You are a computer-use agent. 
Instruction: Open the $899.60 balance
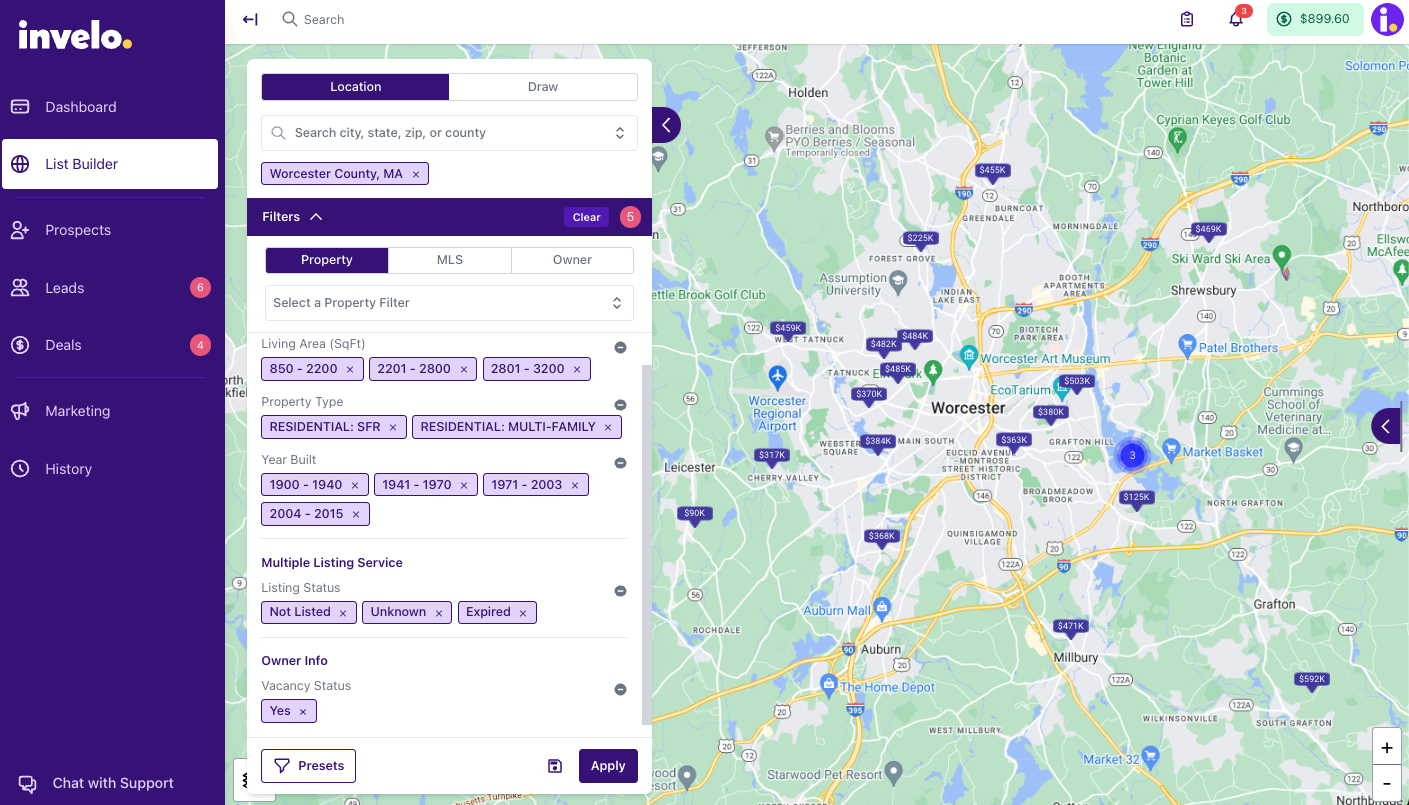click(x=1315, y=19)
